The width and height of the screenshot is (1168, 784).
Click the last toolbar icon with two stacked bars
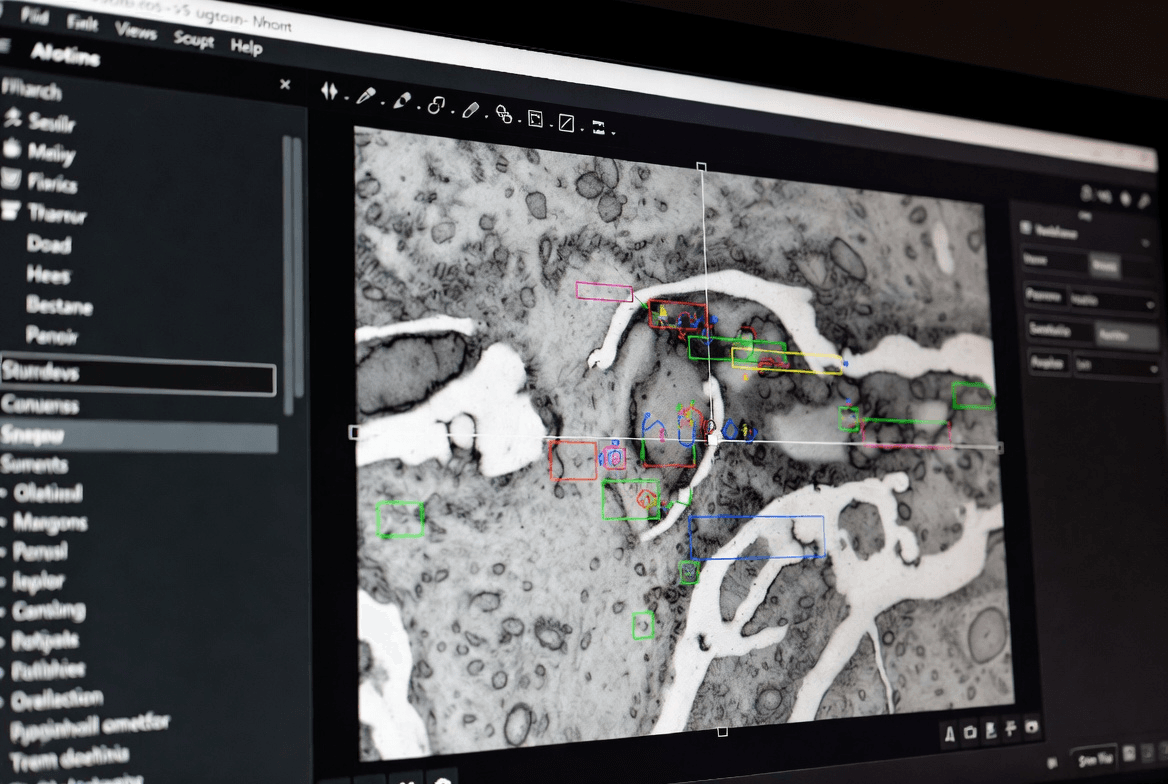tap(598, 127)
